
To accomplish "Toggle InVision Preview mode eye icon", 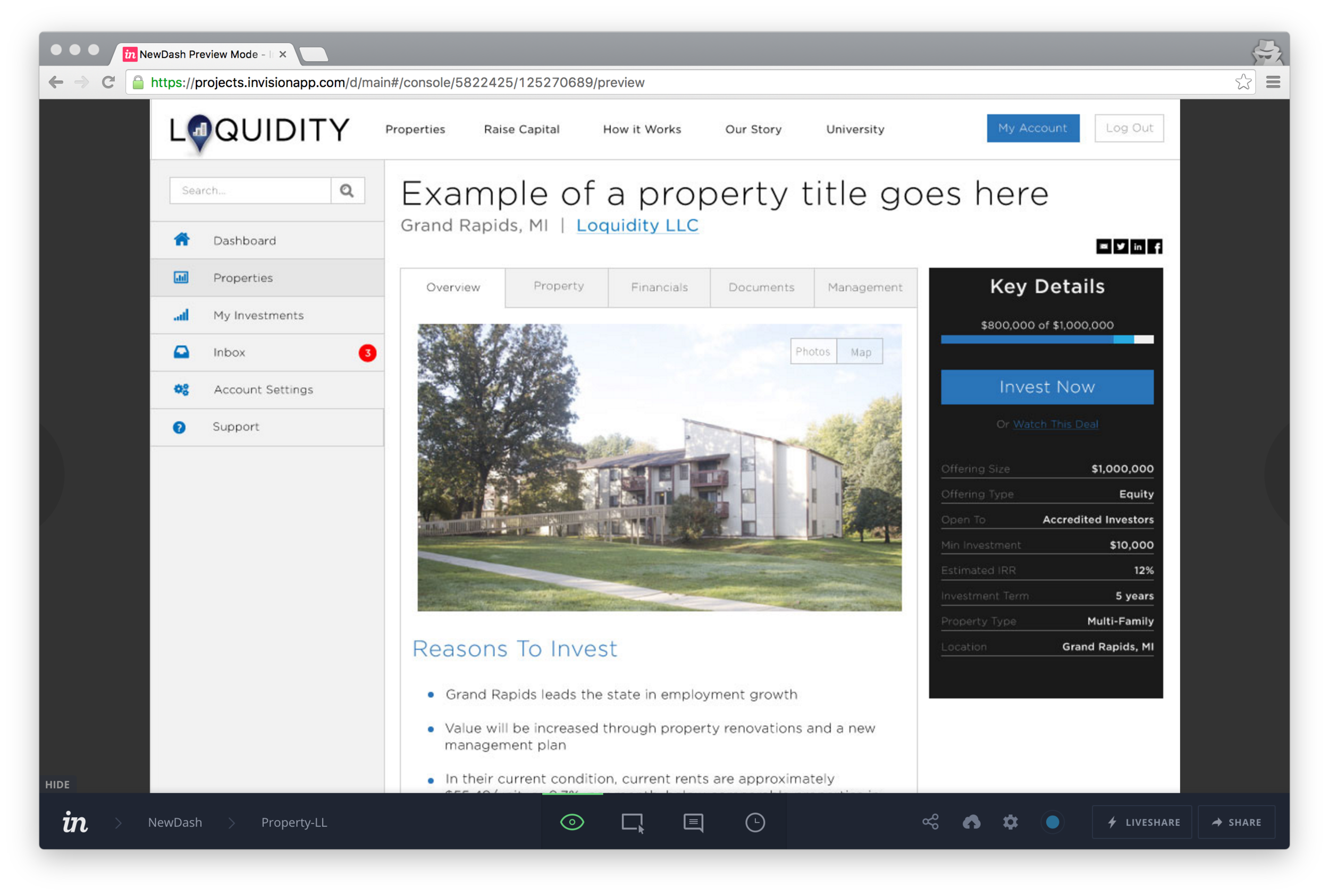I will pyautogui.click(x=571, y=822).
